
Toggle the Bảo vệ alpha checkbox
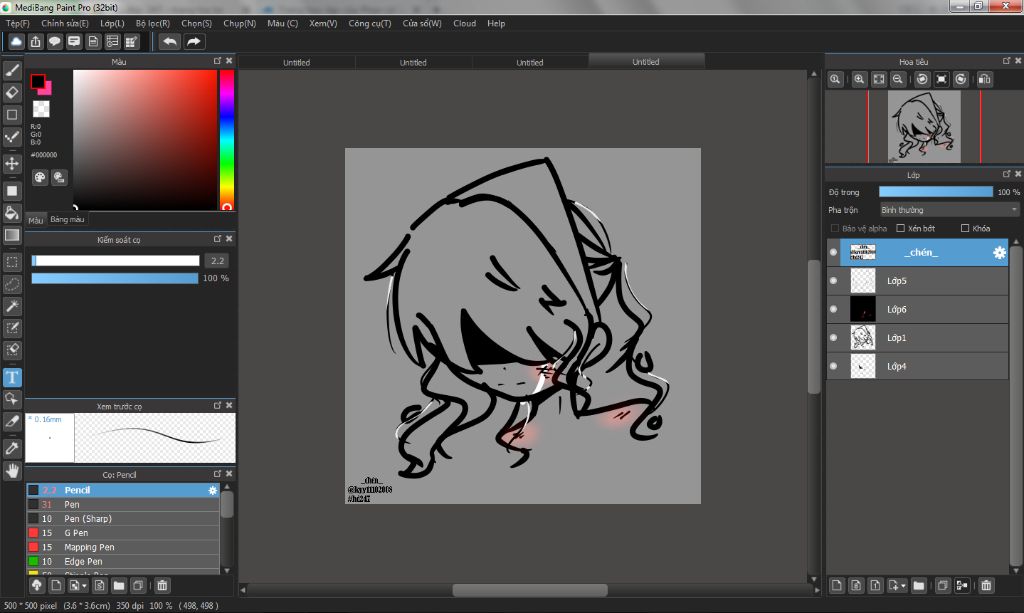pyautogui.click(x=835, y=228)
